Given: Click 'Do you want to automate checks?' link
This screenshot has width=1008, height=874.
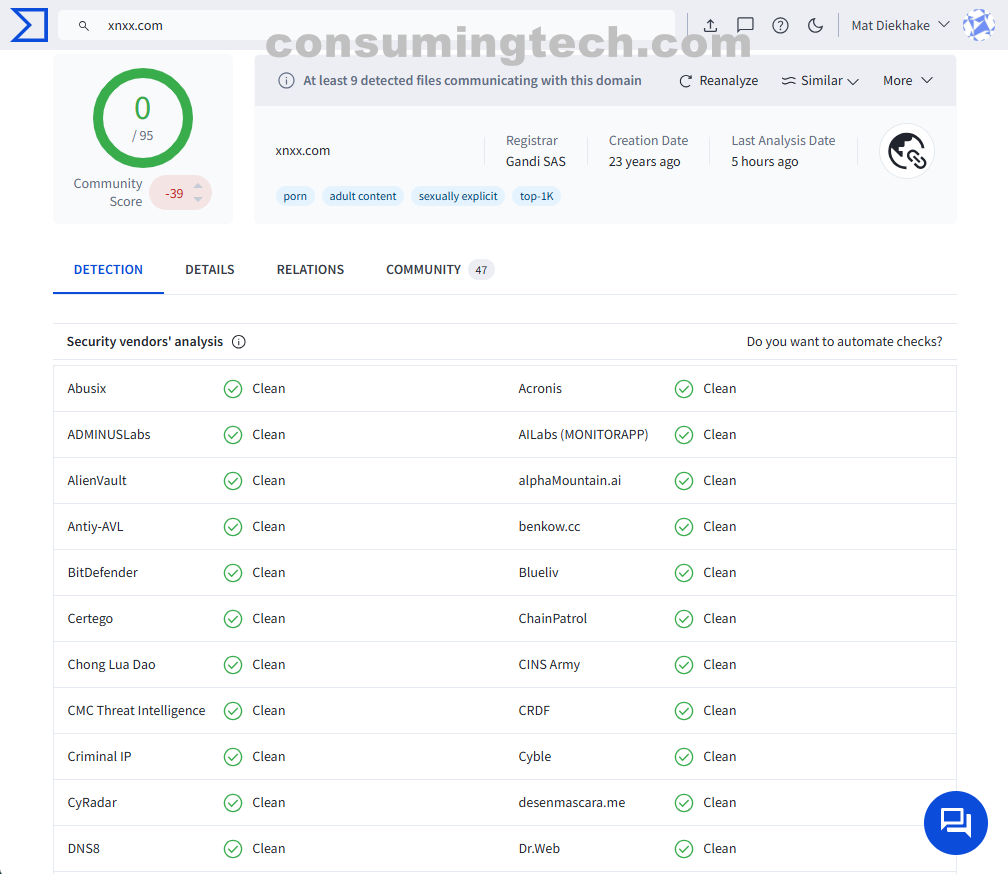Looking at the screenshot, I should tap(844, 342).
